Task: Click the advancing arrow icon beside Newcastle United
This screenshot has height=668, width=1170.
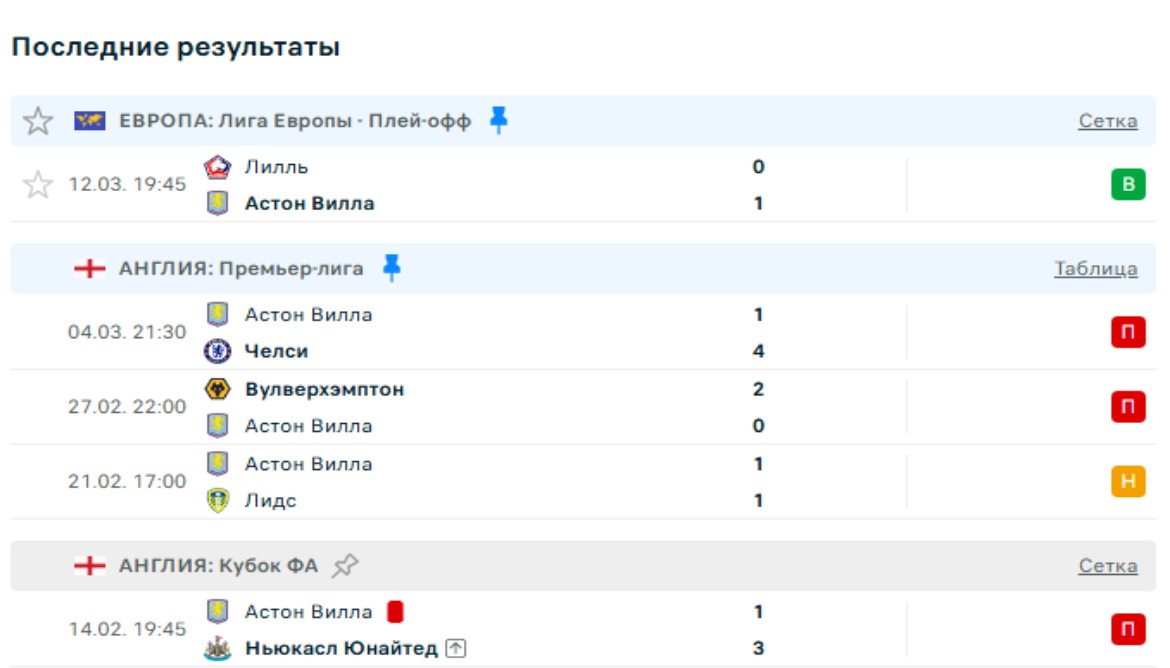Action: [456, 649]
